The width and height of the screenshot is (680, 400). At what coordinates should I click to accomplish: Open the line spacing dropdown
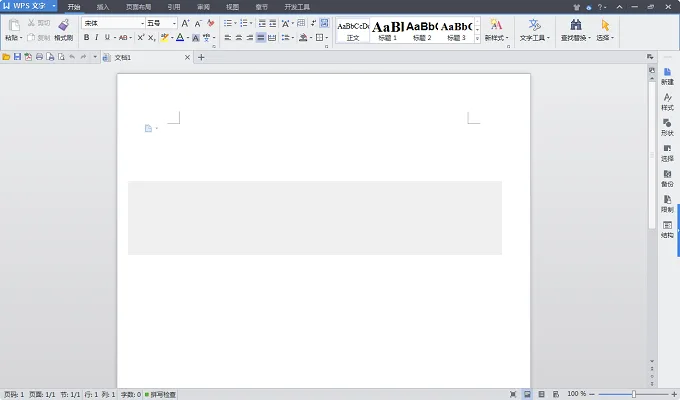(288, 38)
